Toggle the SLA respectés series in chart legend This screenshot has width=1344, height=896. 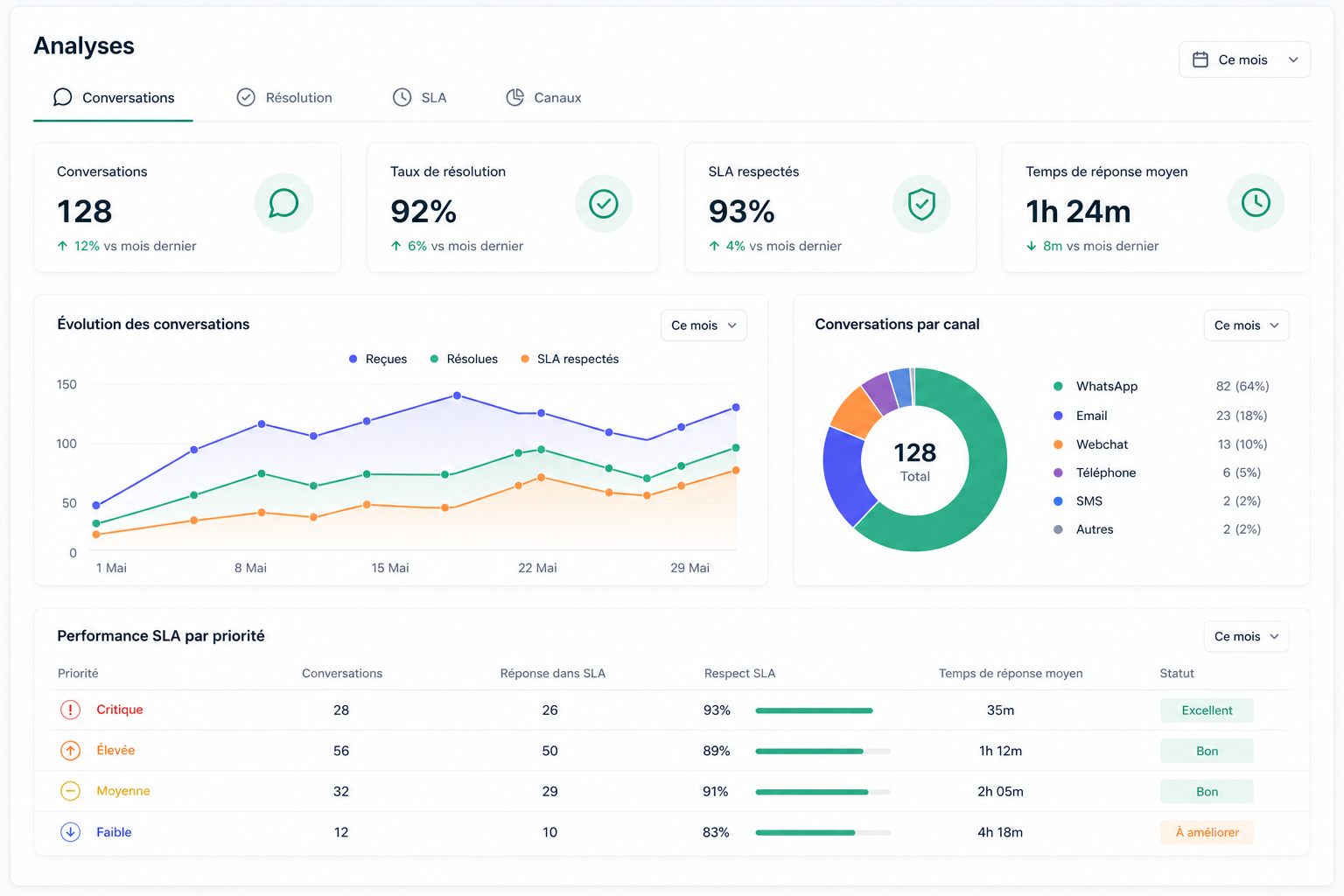(x=570, y=359)
